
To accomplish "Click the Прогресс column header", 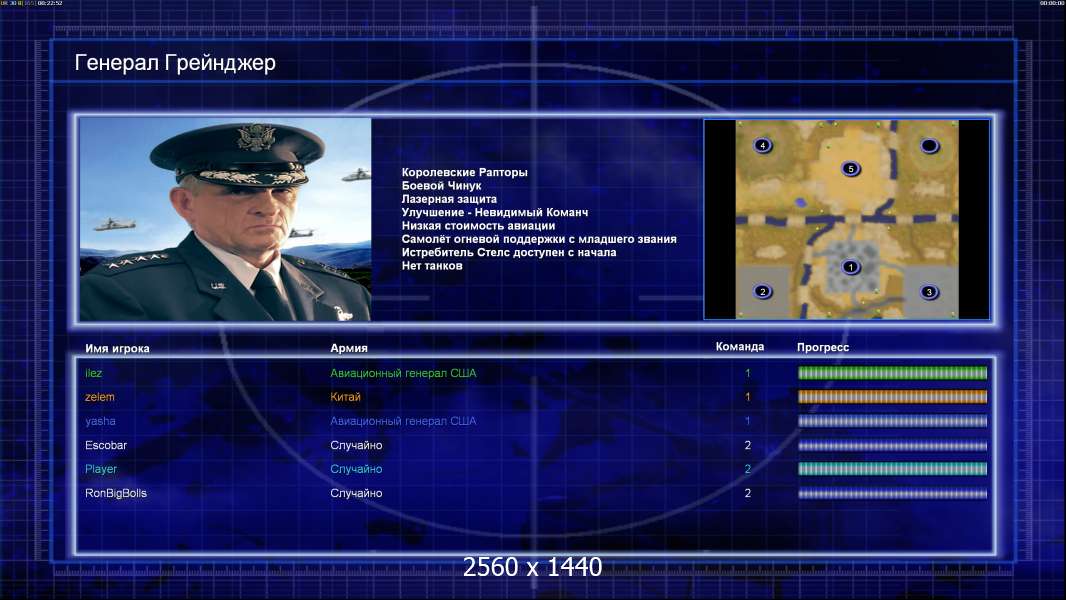I will point(823,347).
